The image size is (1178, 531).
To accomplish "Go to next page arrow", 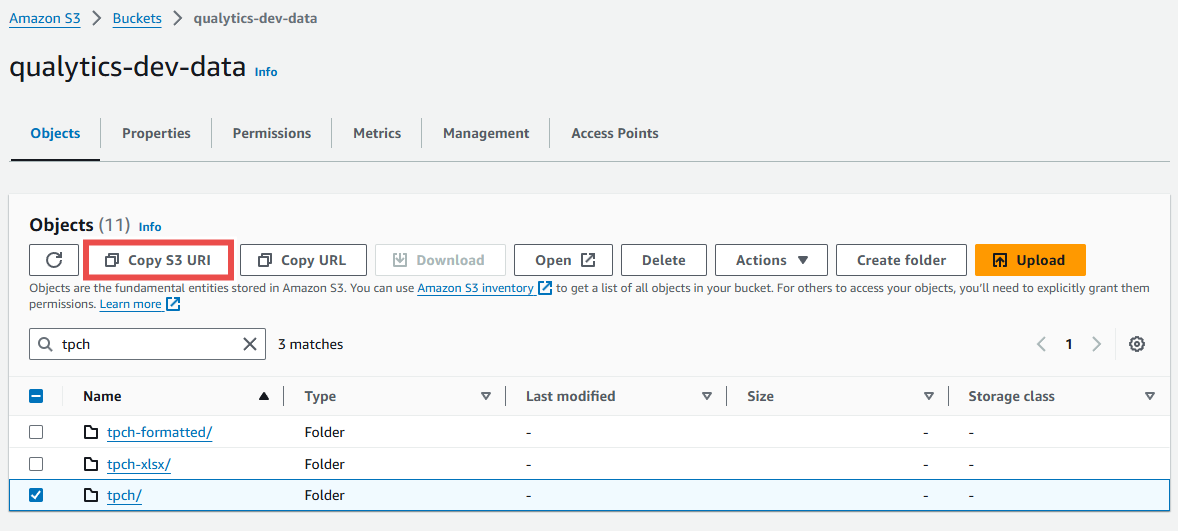I will click(x=1096, y=344).
